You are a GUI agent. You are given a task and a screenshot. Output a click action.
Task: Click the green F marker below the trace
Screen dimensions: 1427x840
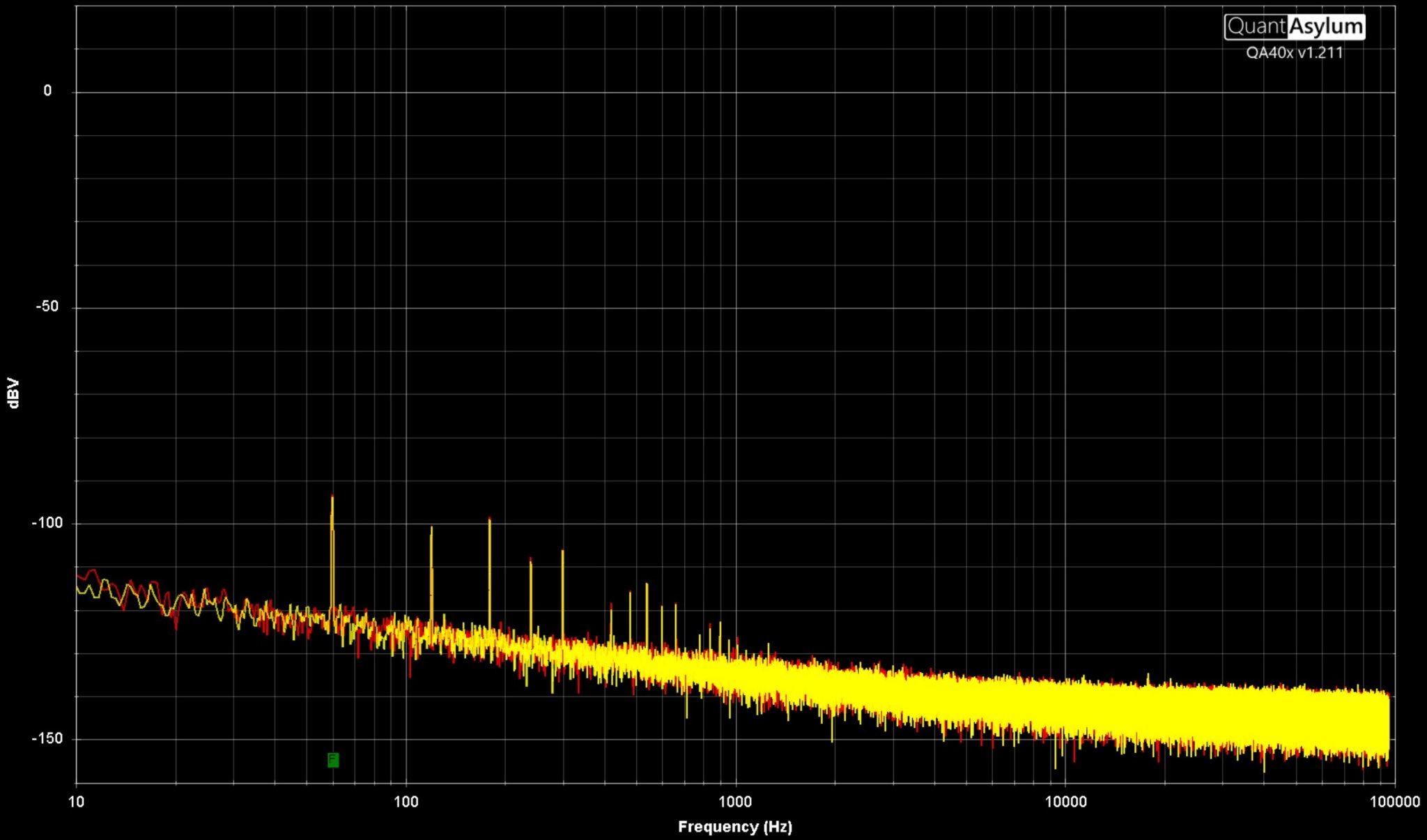click(333, 760)
